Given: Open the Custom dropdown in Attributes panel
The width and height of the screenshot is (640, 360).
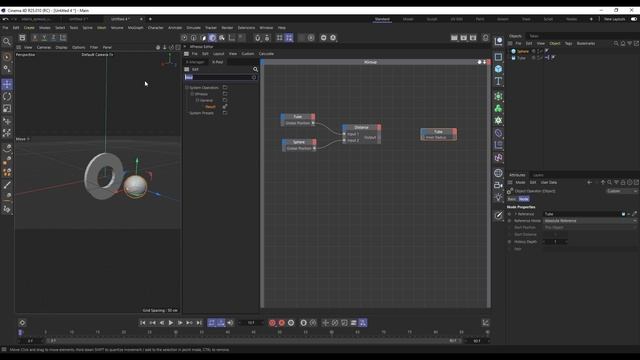Looking at the screenshot, I should [x=622, y=191].
